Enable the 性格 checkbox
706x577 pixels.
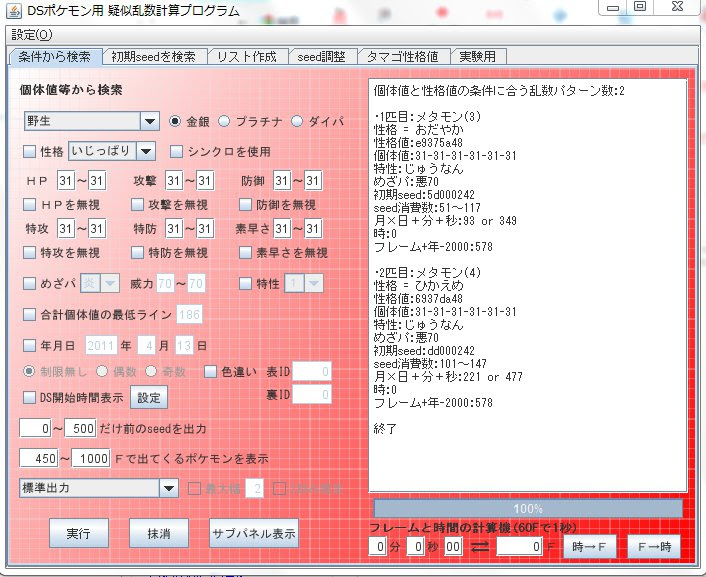[x=29, y=151]
